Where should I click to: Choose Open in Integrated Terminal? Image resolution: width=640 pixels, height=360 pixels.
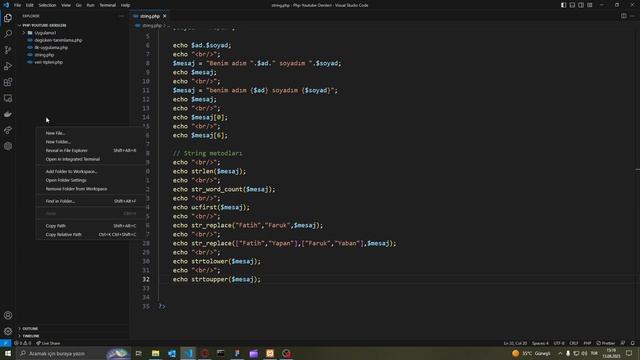point(90,159)
